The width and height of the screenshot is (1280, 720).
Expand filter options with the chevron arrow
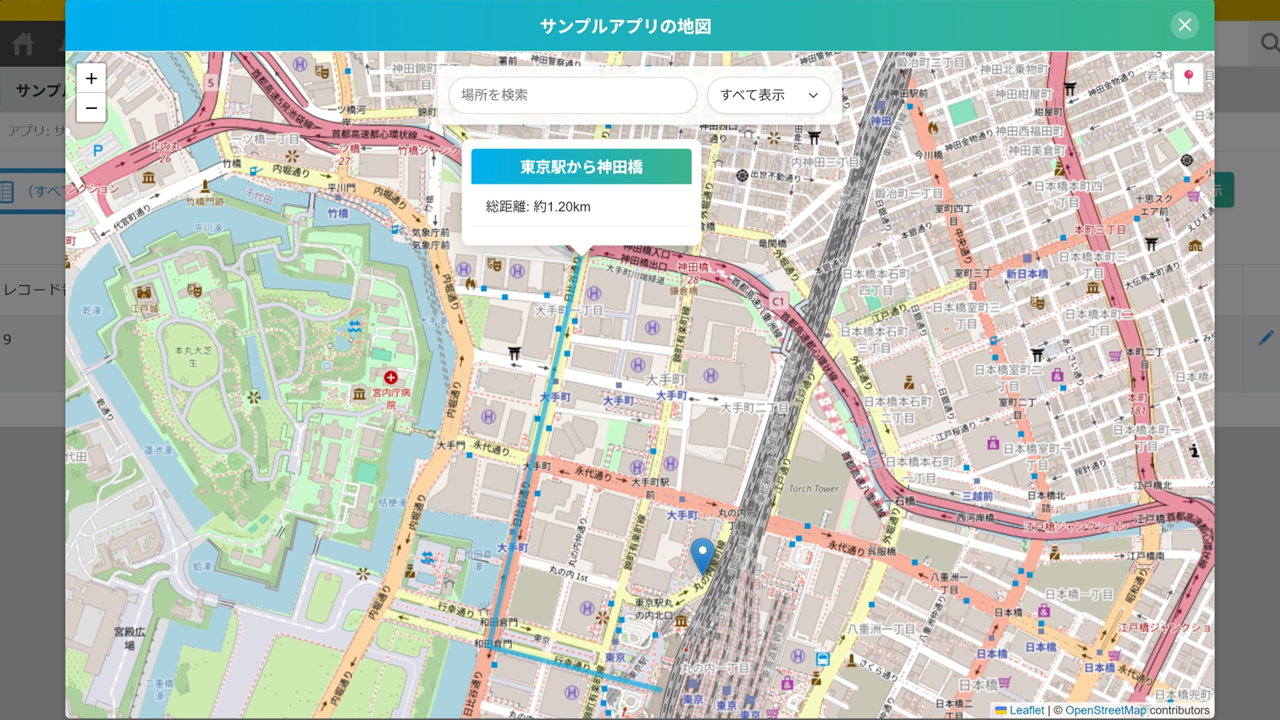[812, 95]
